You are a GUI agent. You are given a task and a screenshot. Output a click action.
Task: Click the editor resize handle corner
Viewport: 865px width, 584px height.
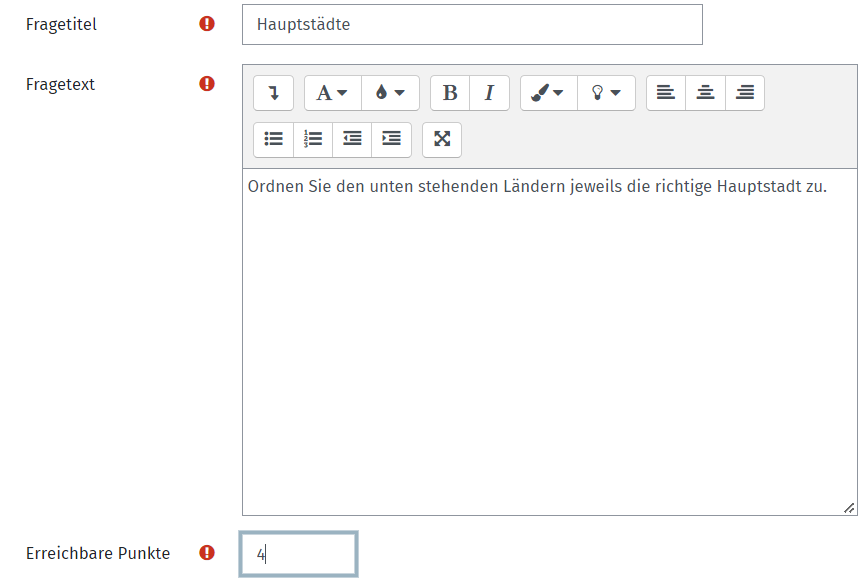[x=850, y=508]
